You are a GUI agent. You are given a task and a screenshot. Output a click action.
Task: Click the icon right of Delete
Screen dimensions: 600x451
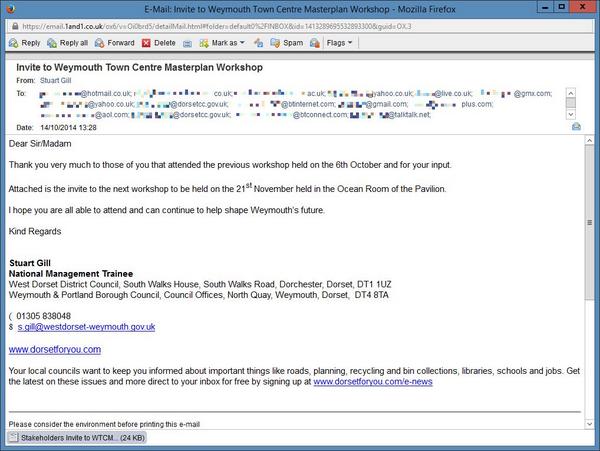pos(188,43)
